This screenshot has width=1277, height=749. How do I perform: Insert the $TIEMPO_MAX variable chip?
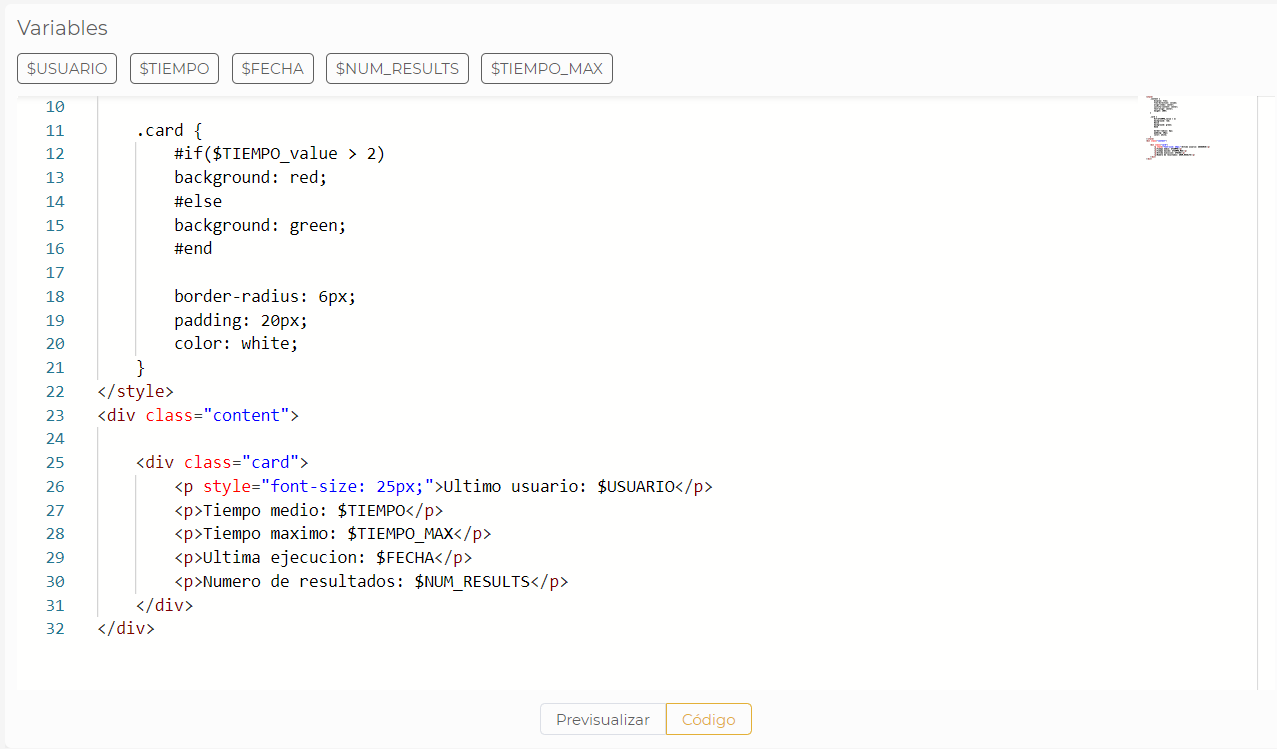(x=546, y=68)
